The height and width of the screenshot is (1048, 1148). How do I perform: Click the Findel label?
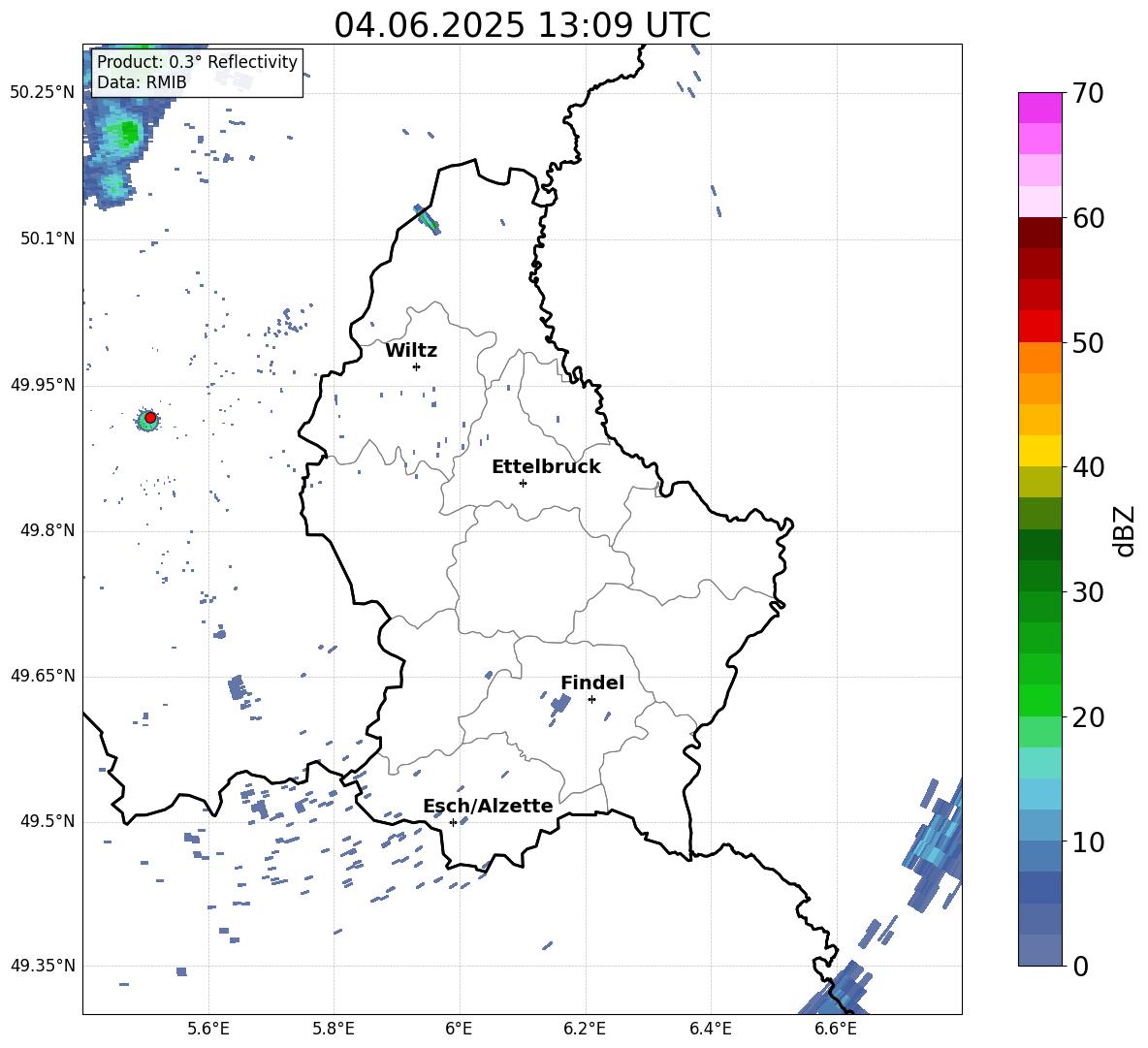click(x=592, y=683)
